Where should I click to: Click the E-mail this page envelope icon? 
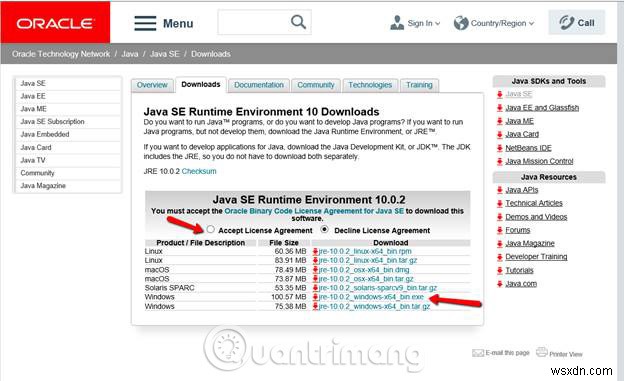tap(478, 353)
